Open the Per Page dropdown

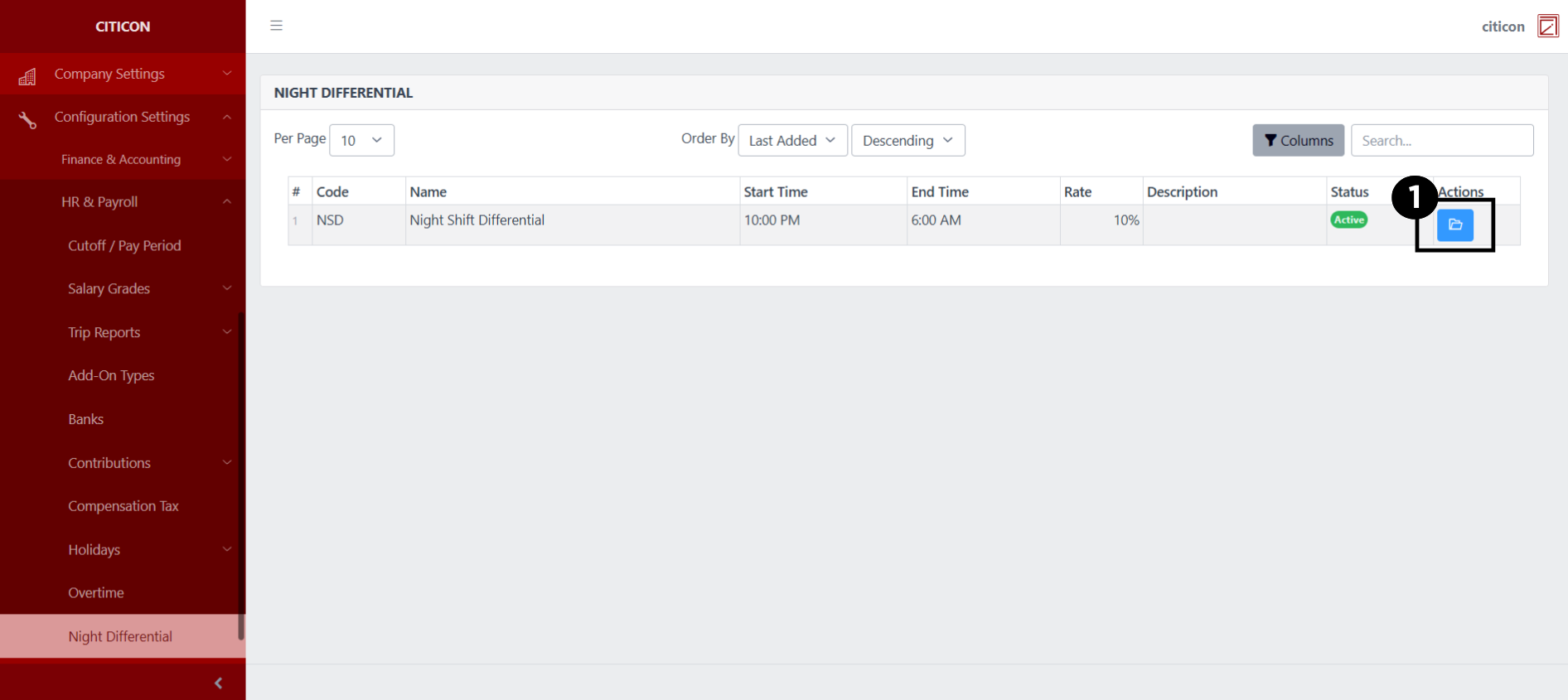[361, 140]
